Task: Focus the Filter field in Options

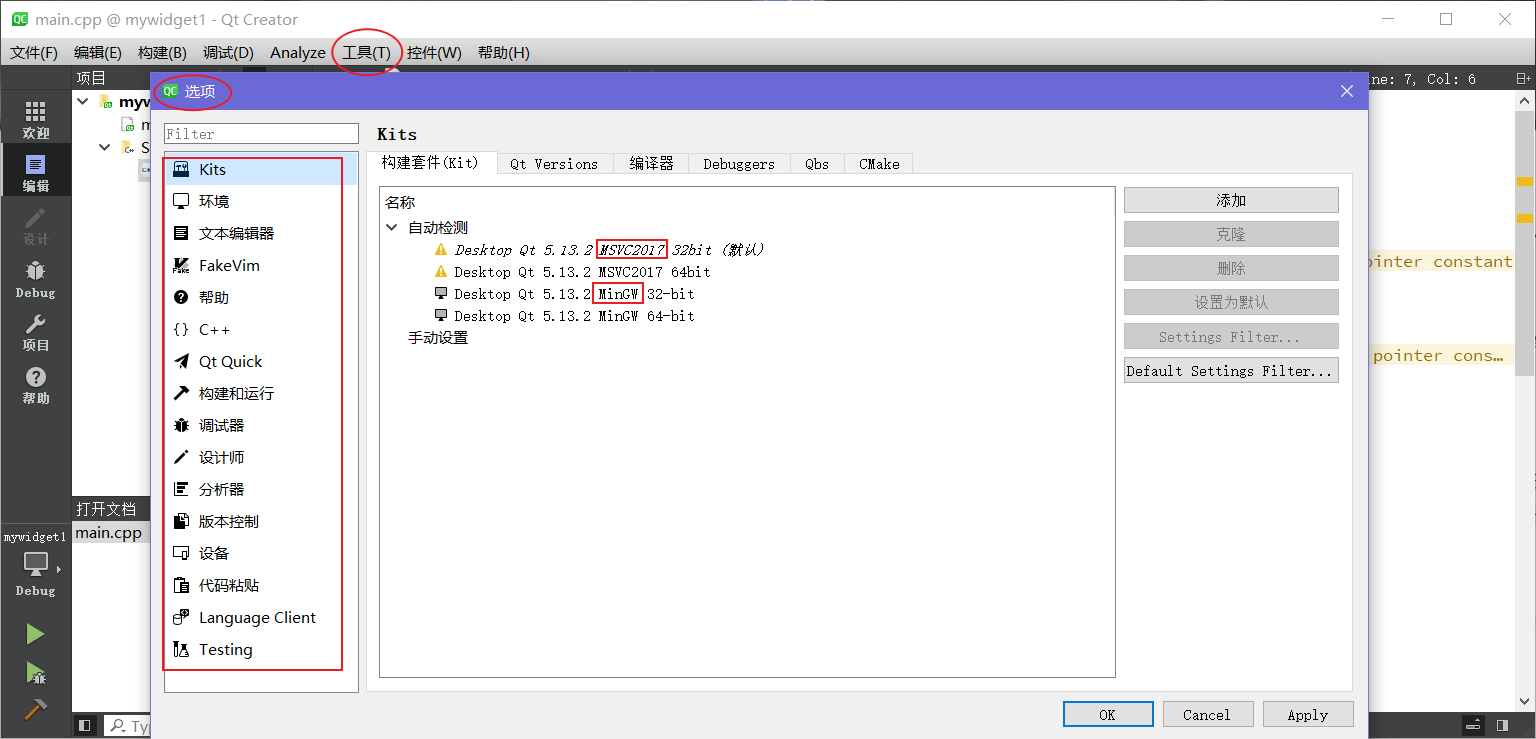Action: [x=261, y=134]
